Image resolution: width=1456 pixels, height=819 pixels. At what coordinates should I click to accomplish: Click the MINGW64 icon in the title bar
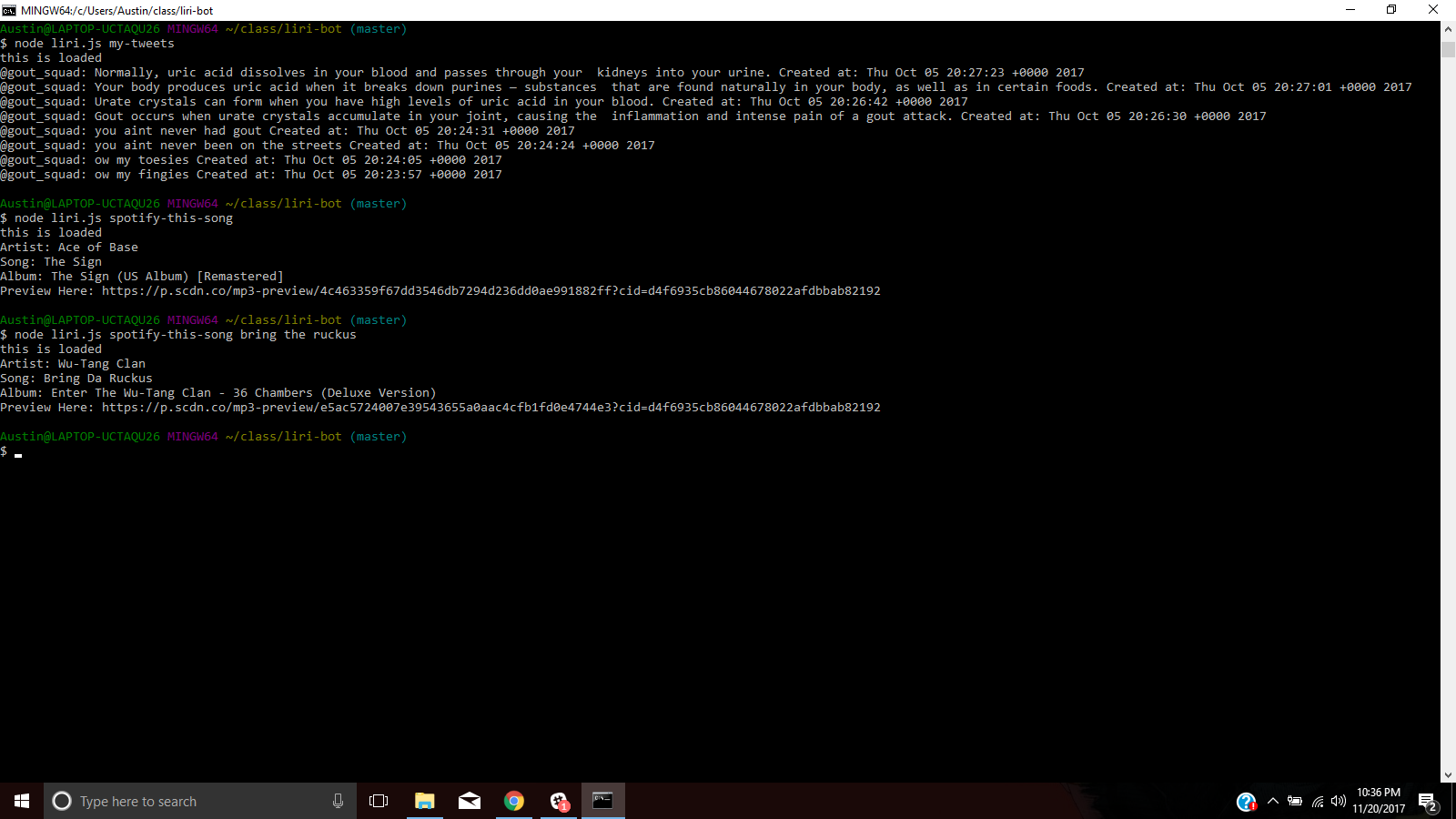click(x=9, y=10)
